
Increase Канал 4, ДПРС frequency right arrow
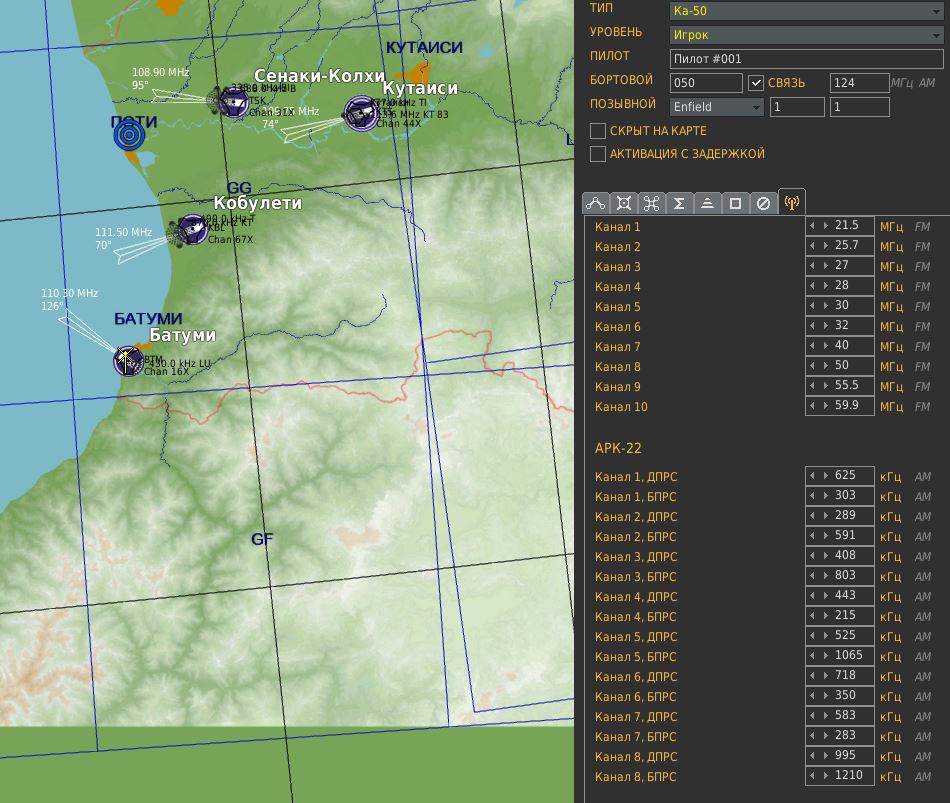[x=825, y=596]
